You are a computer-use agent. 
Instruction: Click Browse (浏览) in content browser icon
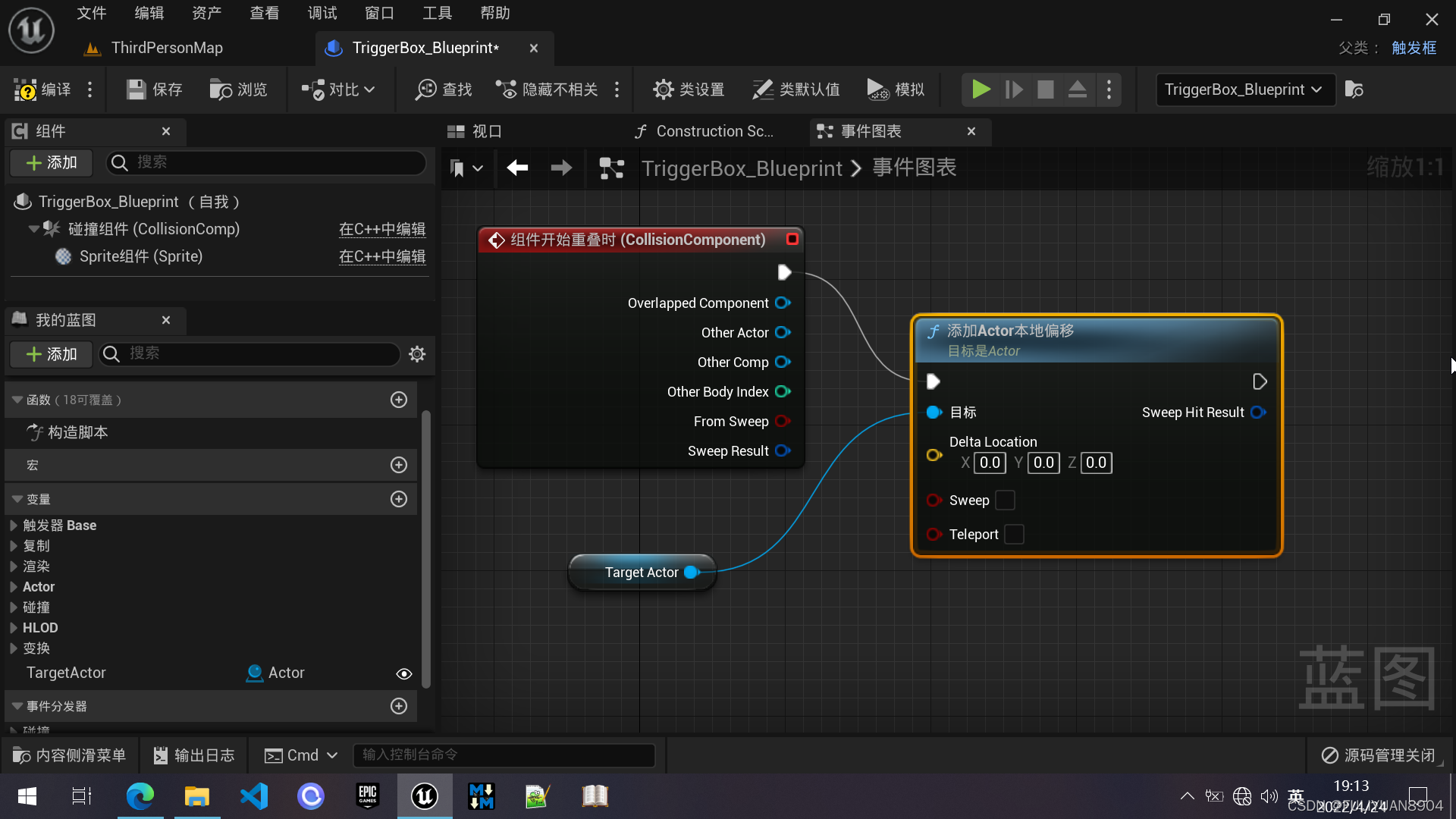click(221, 89)
